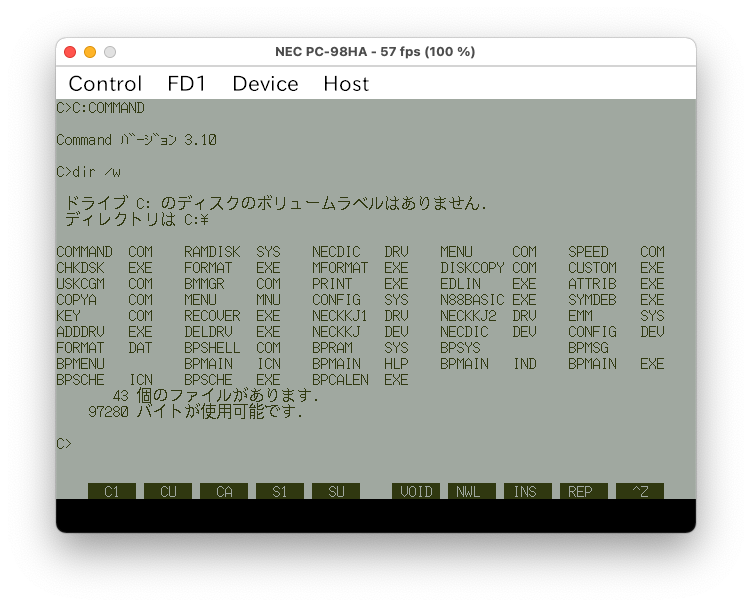Screen dimensions: 752x607
Task: Click the Command version 3.10 line
Action: [136, 140]
